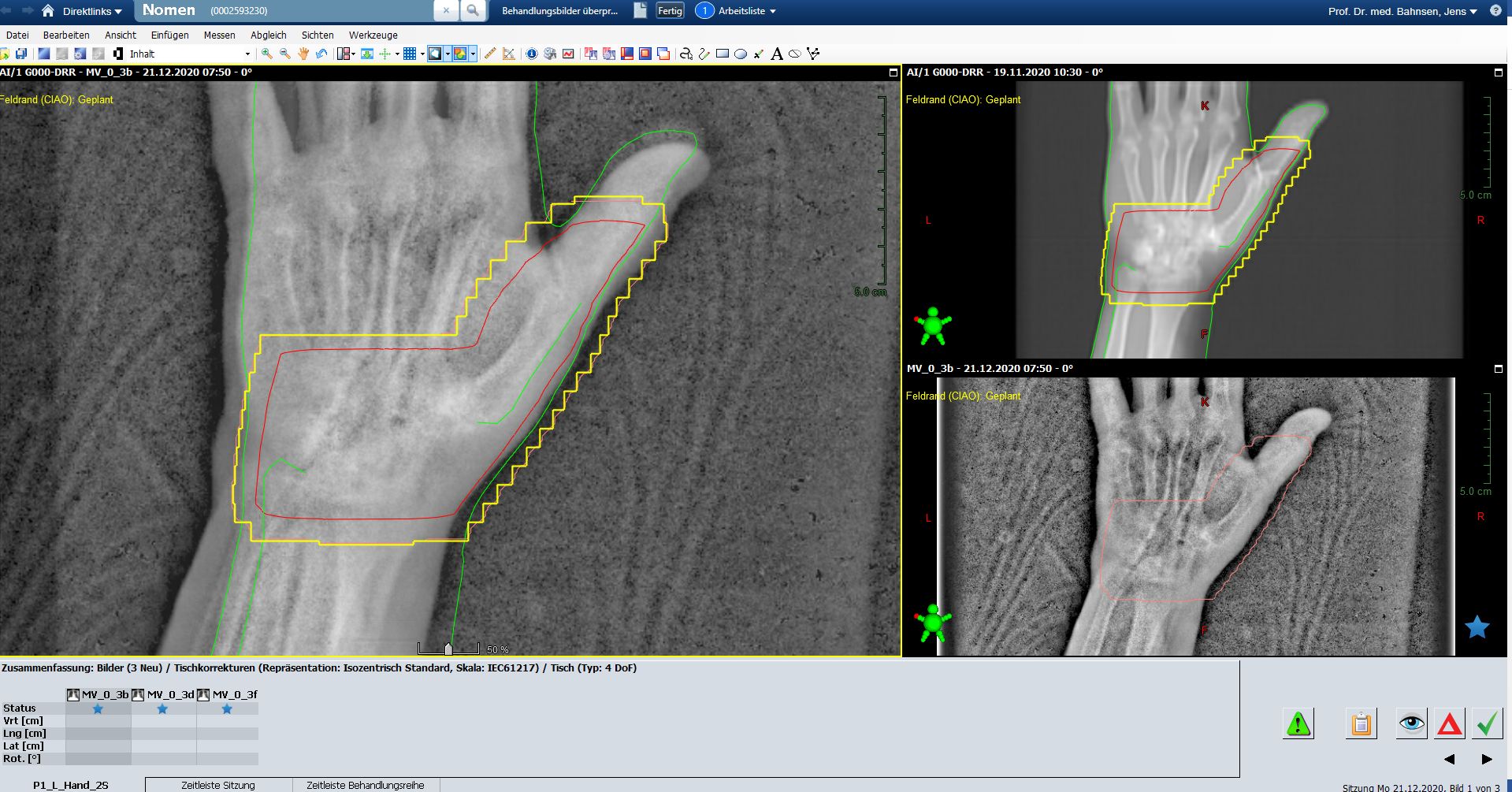Open the Abgleich menu
Viewport: 1512px width, 792px height.
(x=268, y=35)
